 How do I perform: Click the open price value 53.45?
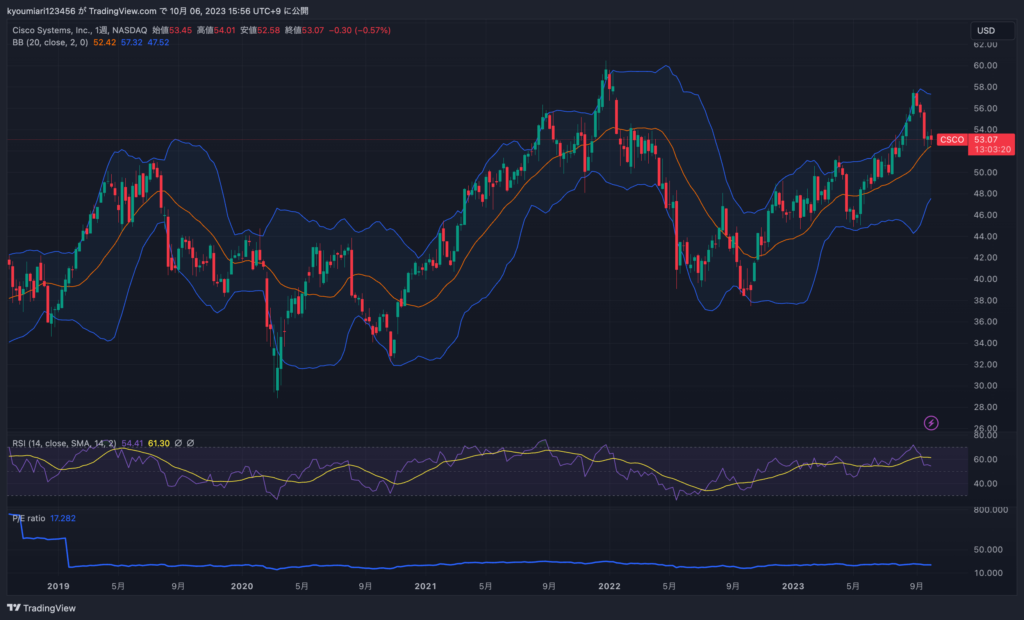click(x=180, y=30)
